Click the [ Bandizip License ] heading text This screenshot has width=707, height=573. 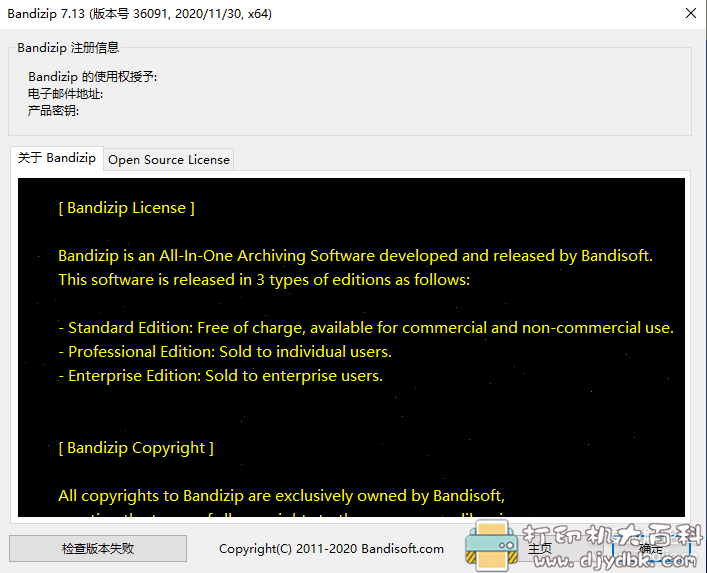[x=126, y=208]
